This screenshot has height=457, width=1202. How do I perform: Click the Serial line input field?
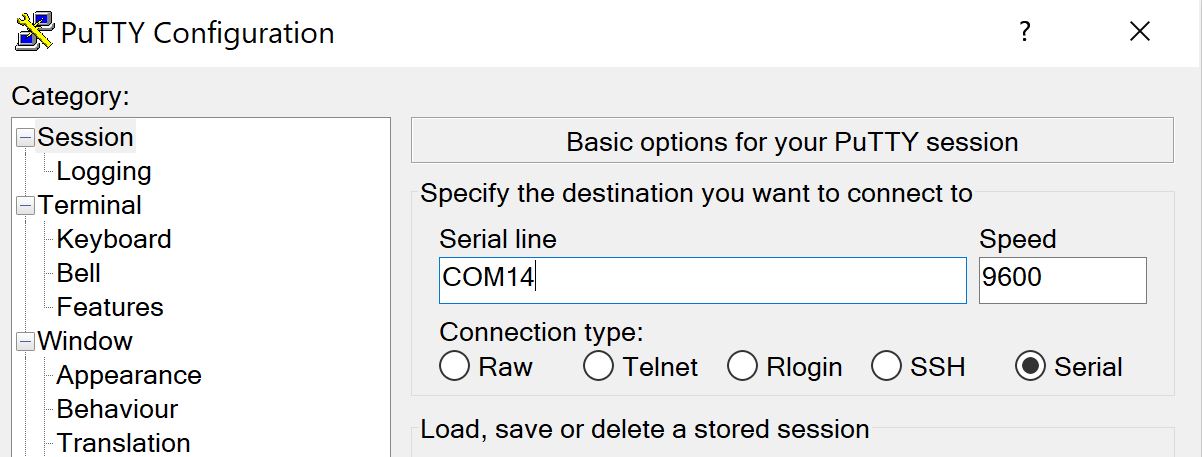point(702,280)
